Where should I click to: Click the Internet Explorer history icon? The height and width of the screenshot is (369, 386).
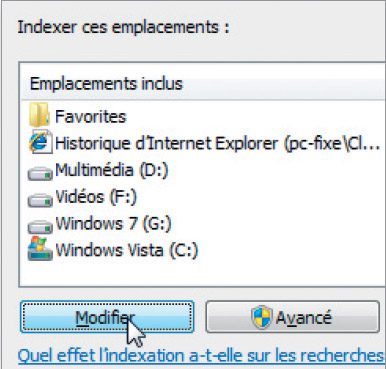coord(40,142)
